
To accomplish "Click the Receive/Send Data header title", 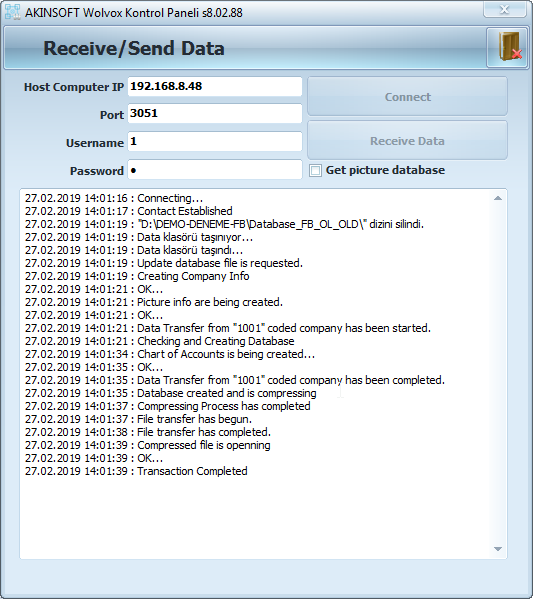I will click(x=134, y=49).
